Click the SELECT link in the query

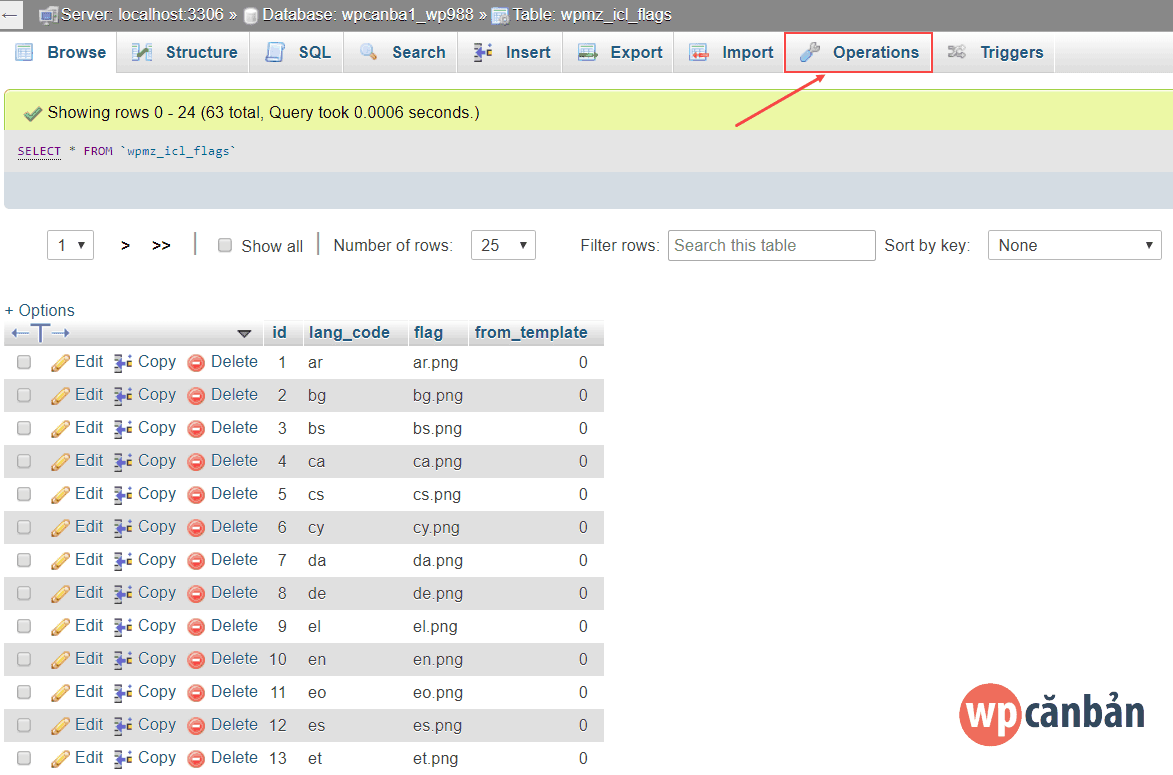[x=39, y=150]
